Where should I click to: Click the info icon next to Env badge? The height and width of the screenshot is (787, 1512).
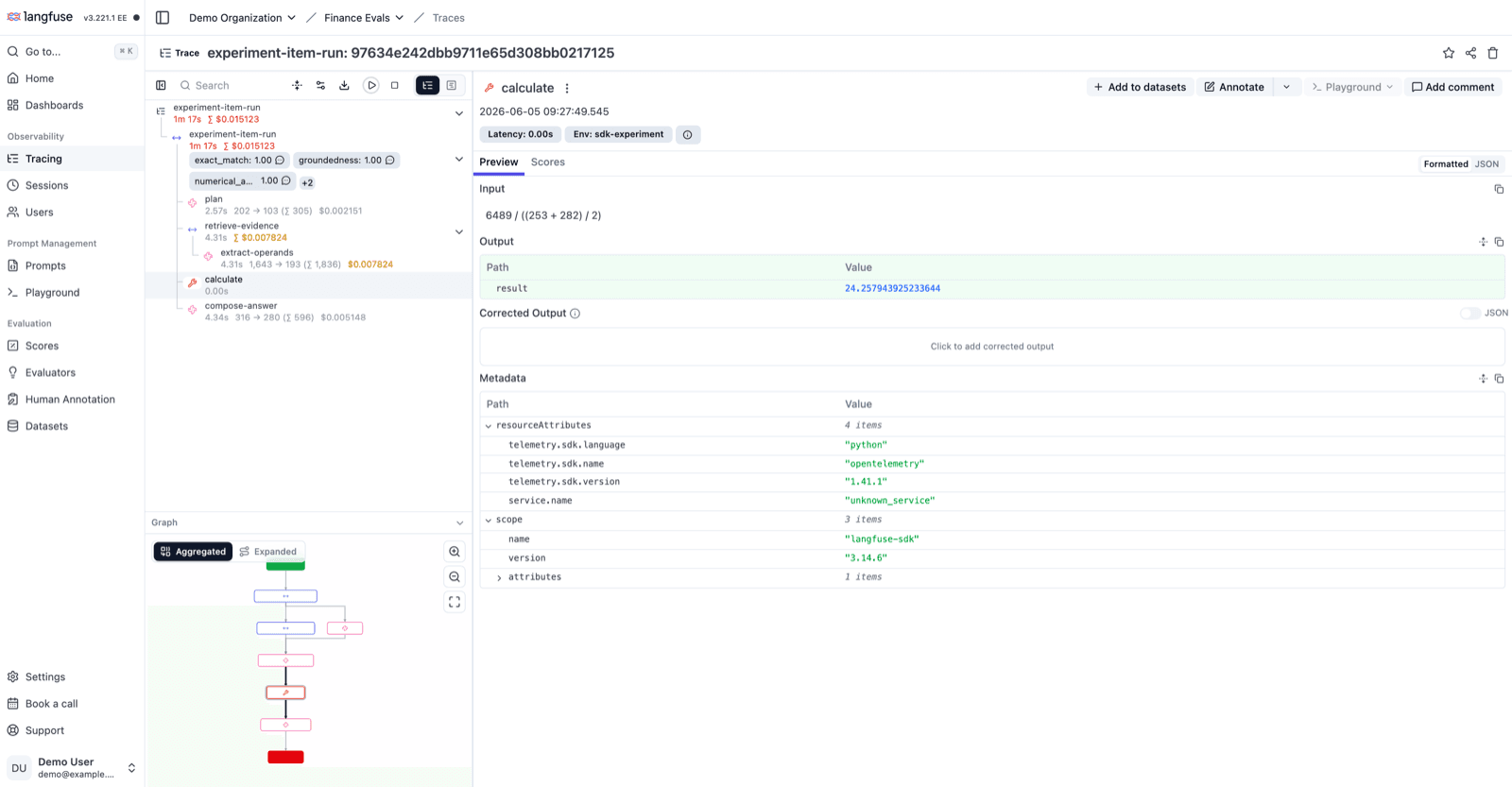687,134
